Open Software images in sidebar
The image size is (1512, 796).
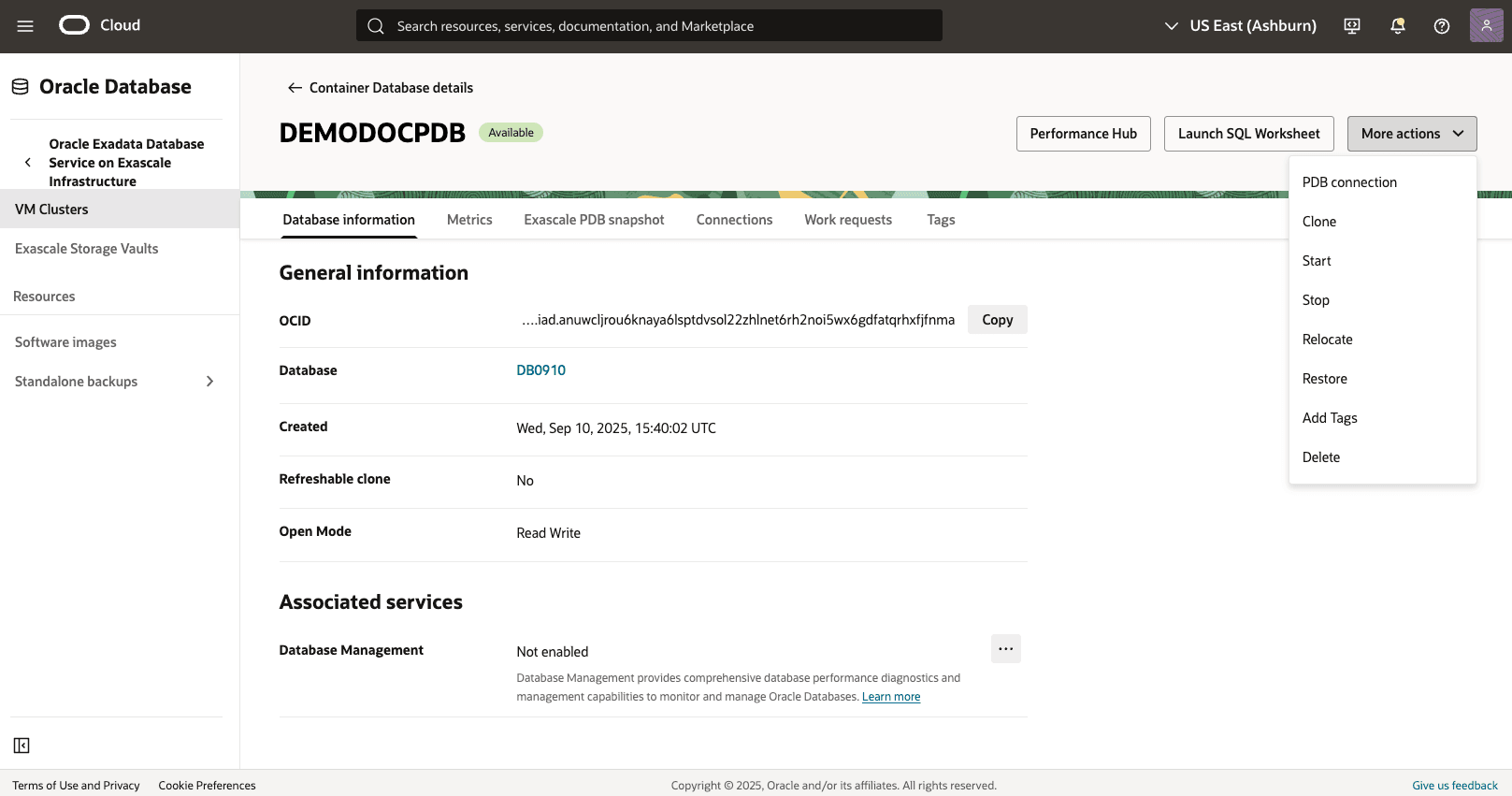coord(120,342)
